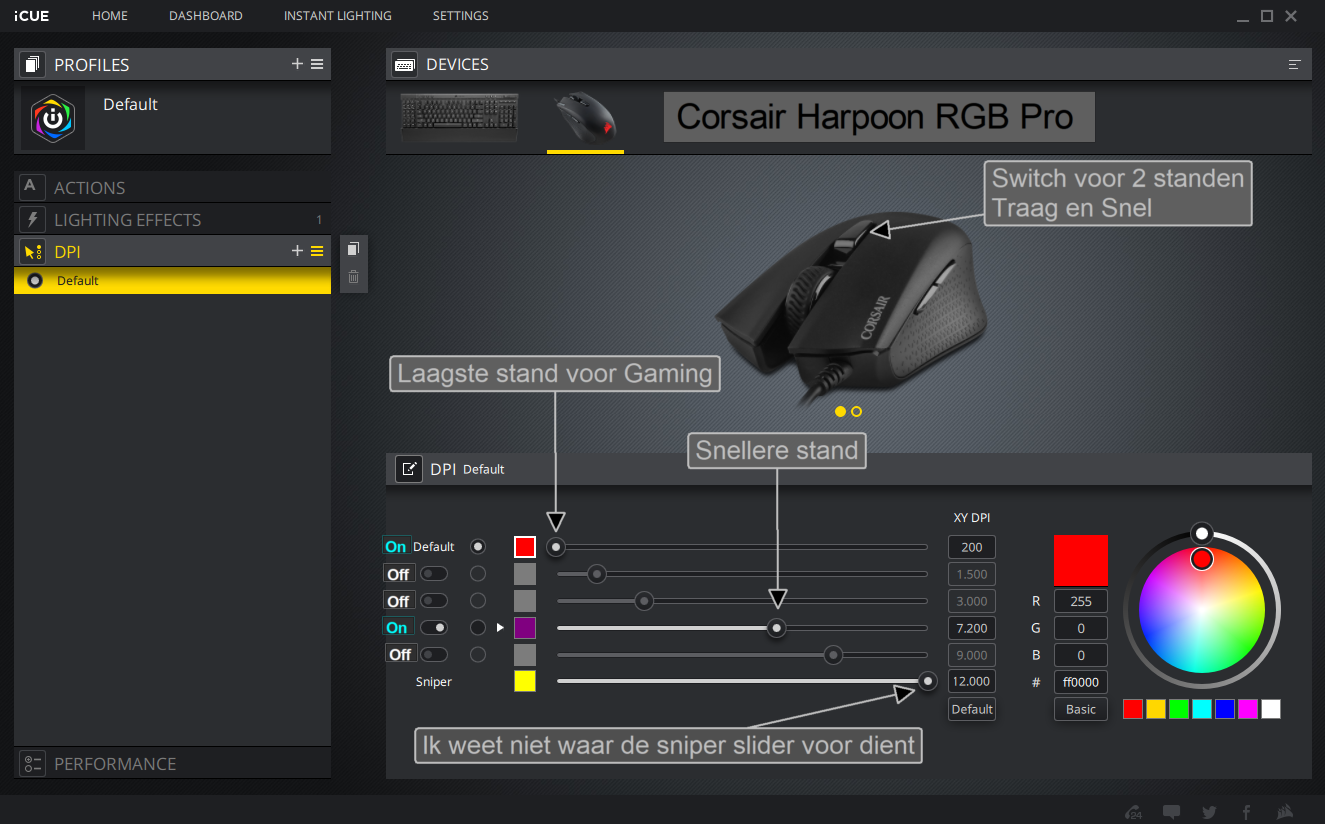Click the purple swatch of 7.200 stage
1325x824 pixels.
coord(525,628)
